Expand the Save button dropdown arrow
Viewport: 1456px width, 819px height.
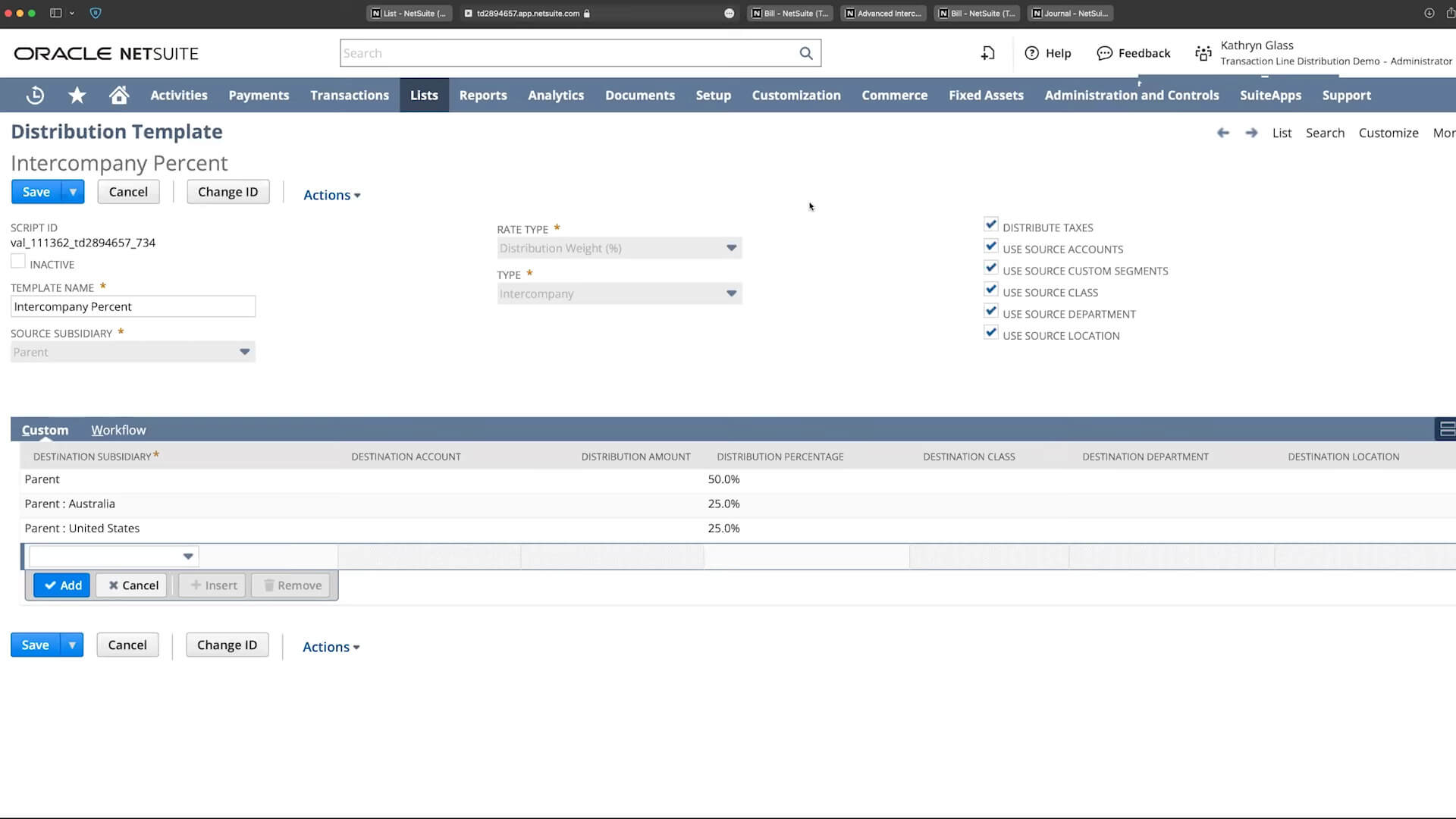click(74, 191)
